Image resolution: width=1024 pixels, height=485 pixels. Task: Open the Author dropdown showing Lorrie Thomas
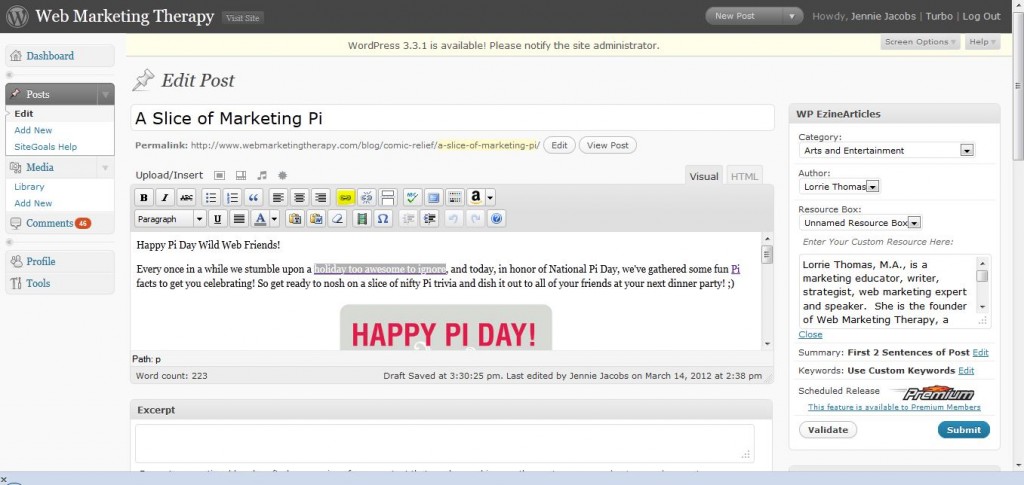coord(839,187)
